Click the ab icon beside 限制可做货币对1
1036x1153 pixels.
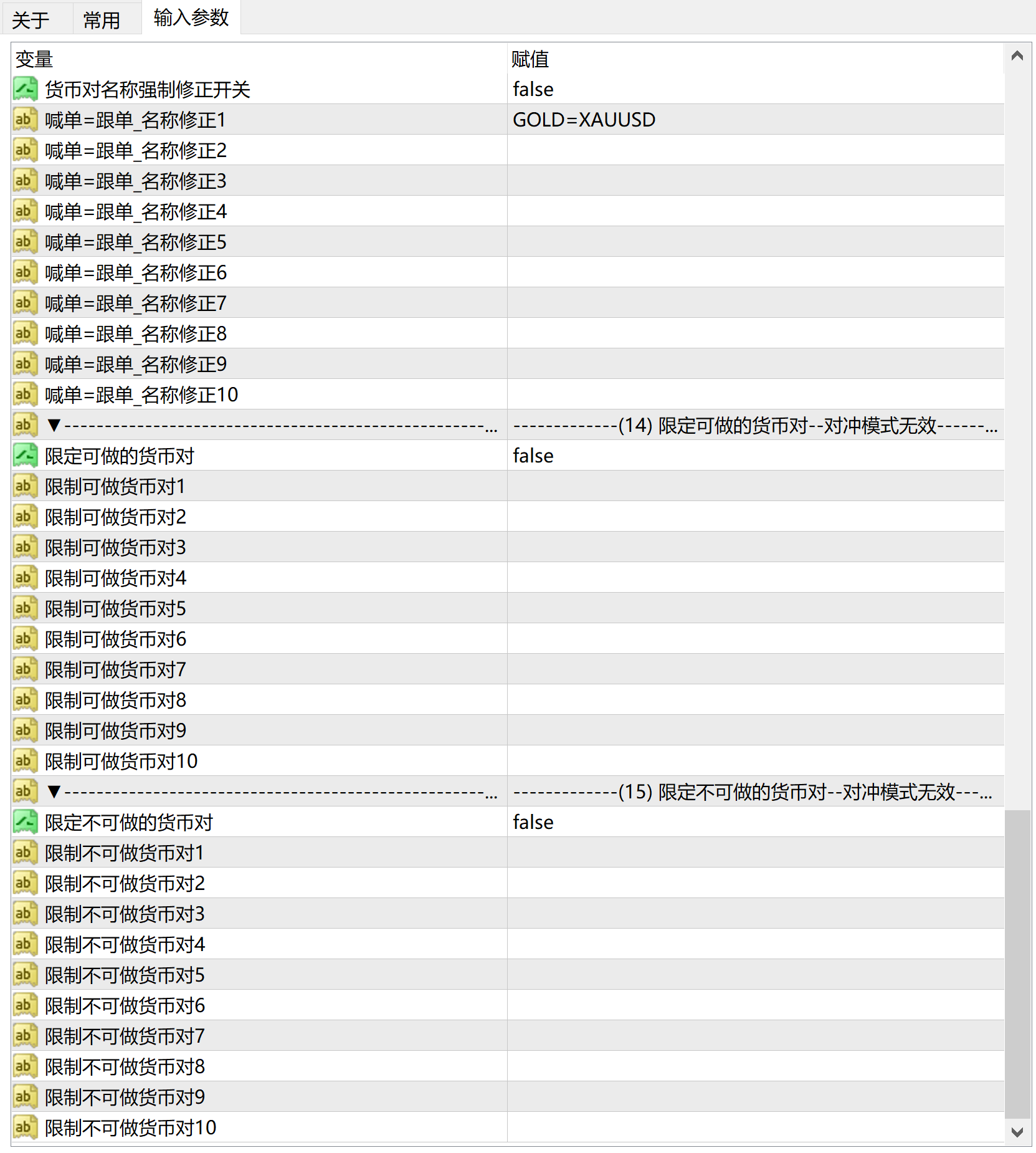point(24,486)
